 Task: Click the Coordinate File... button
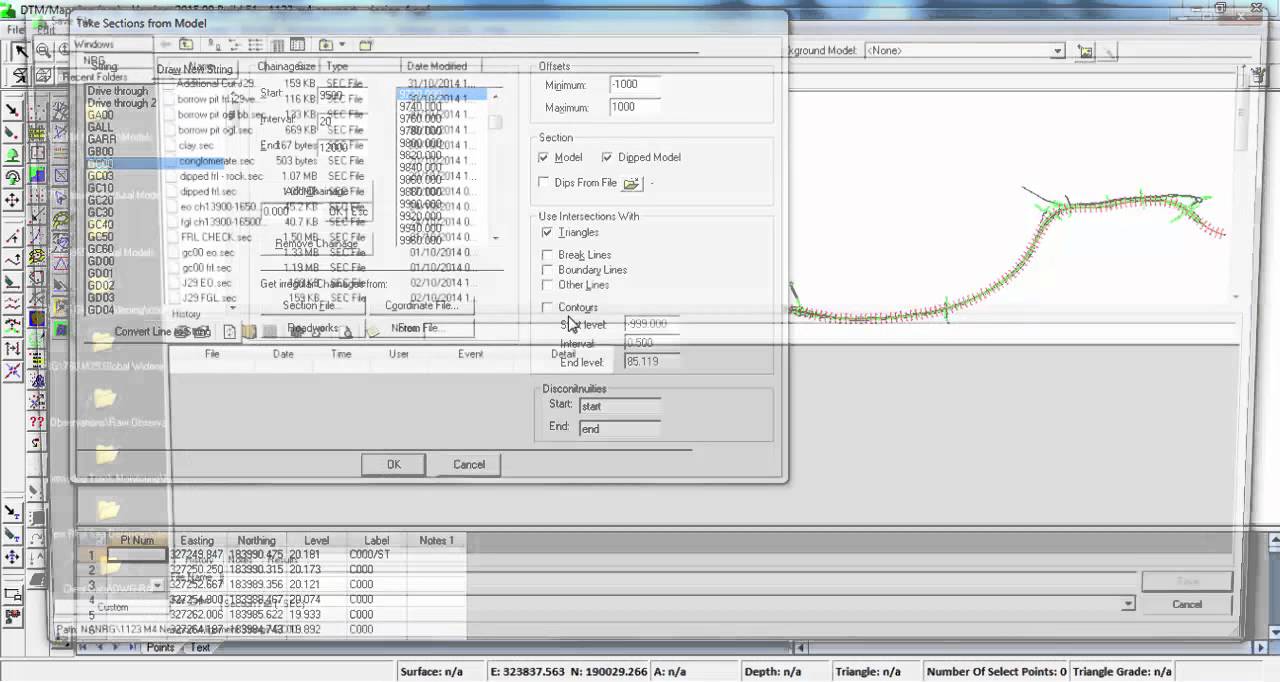(420, 306)
